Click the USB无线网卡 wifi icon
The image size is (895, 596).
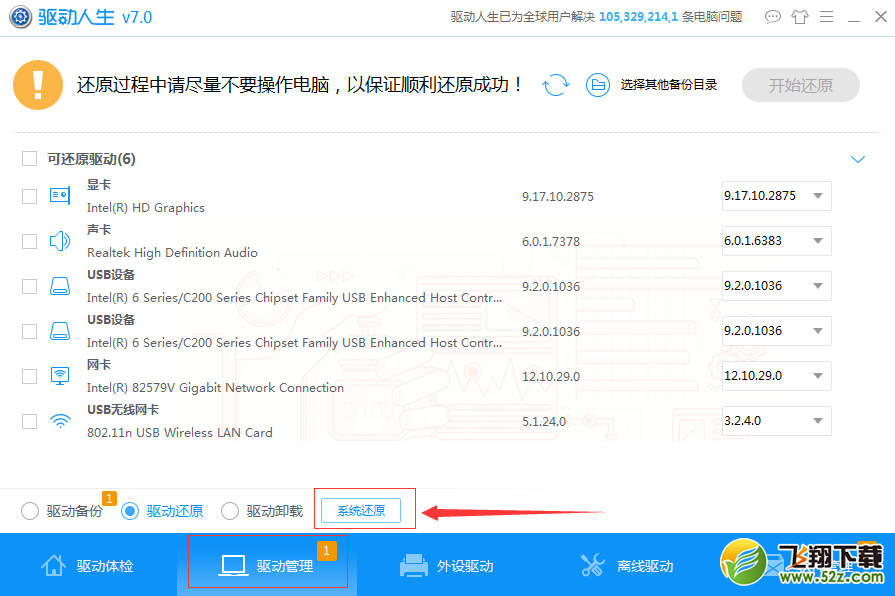point(60,421)
